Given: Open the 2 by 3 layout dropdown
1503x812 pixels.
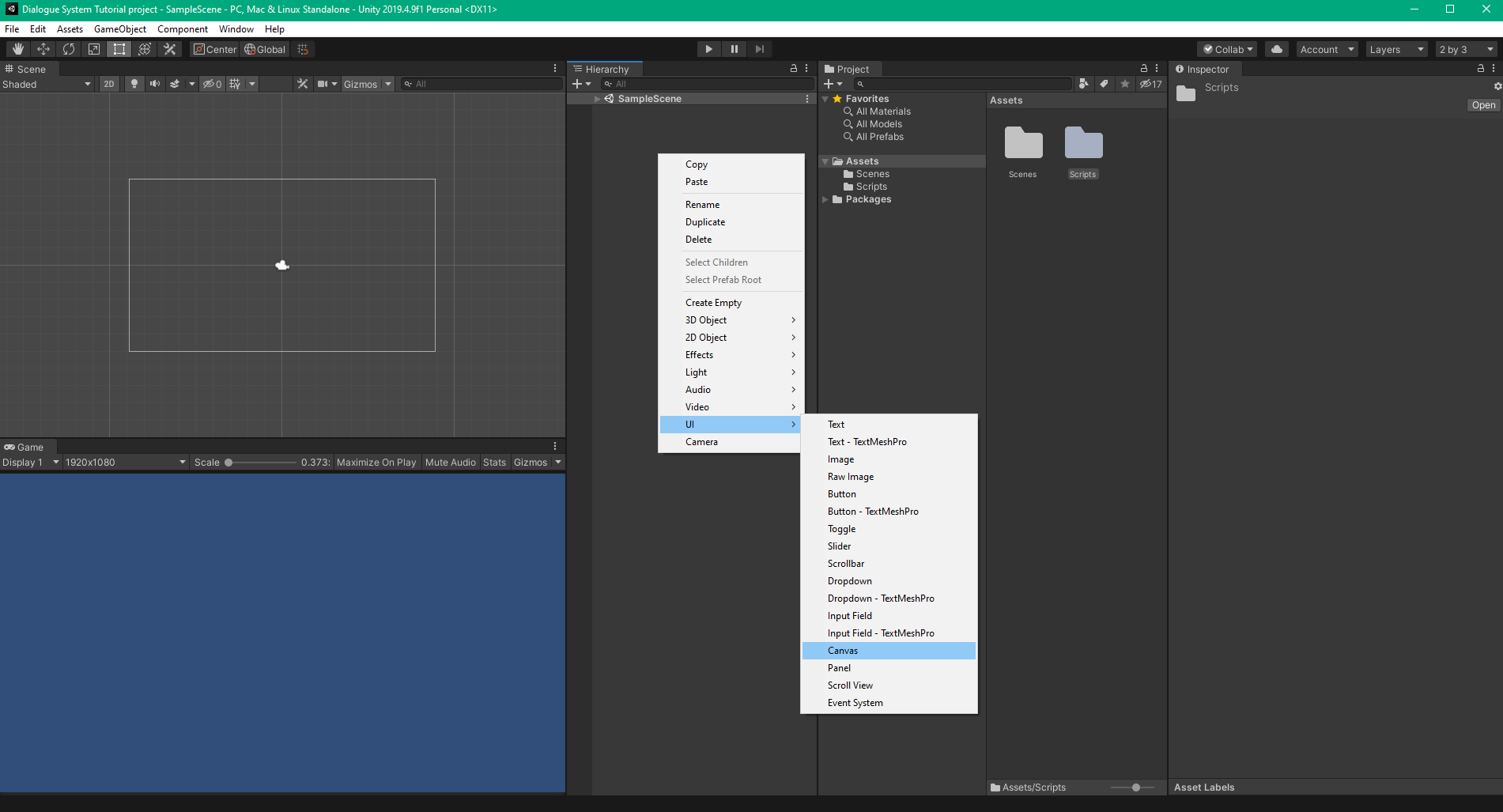Looking at the screenshot, I should point(1463,48).
